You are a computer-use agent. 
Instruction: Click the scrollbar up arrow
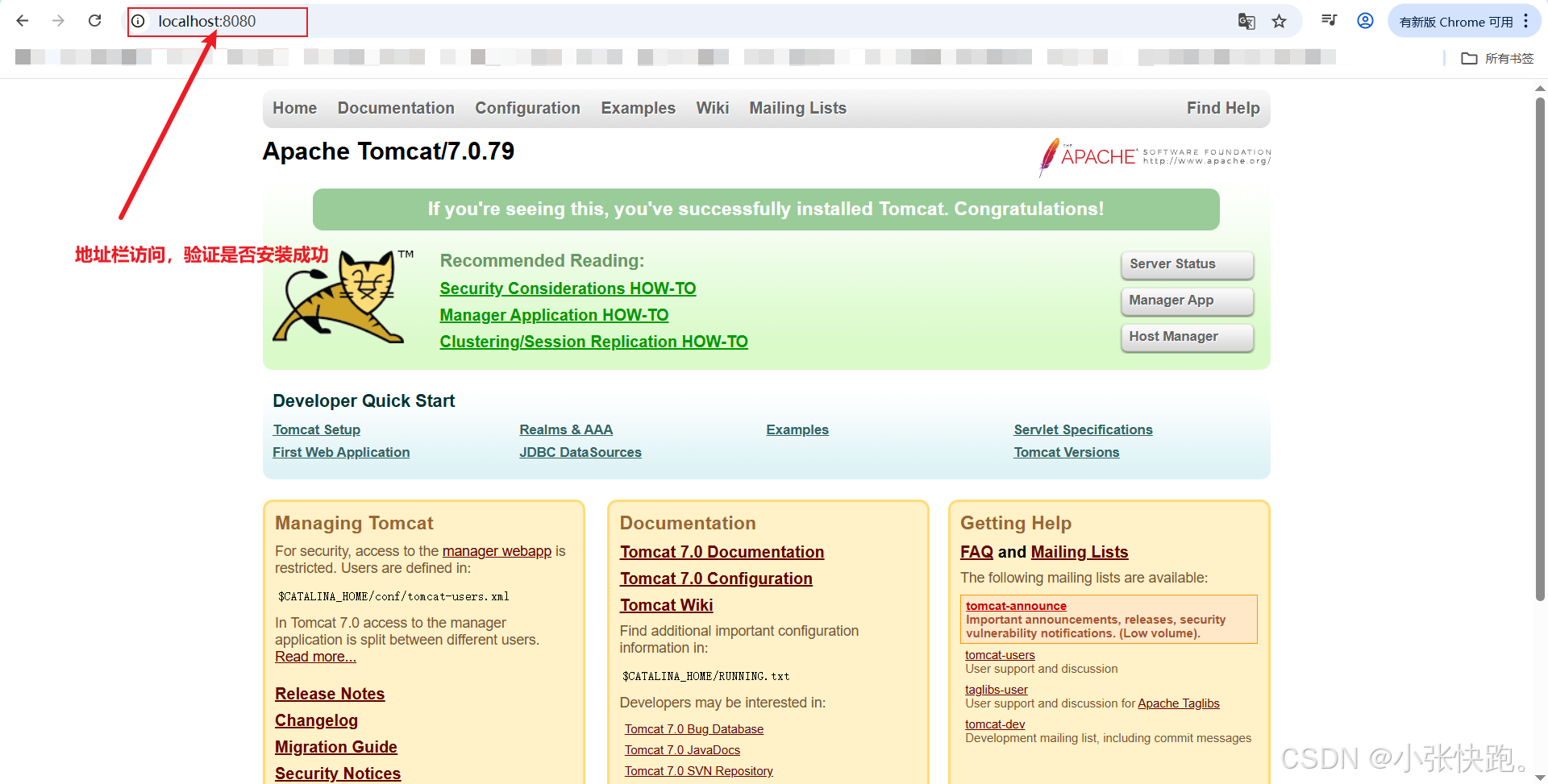(x=1540, y=88)
